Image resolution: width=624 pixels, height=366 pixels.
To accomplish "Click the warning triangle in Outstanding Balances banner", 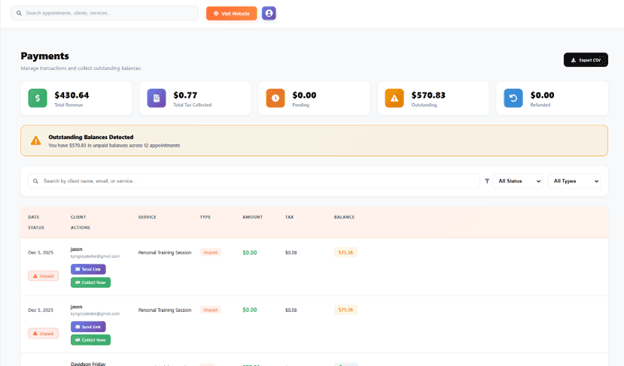I will [x=36, y=141].
